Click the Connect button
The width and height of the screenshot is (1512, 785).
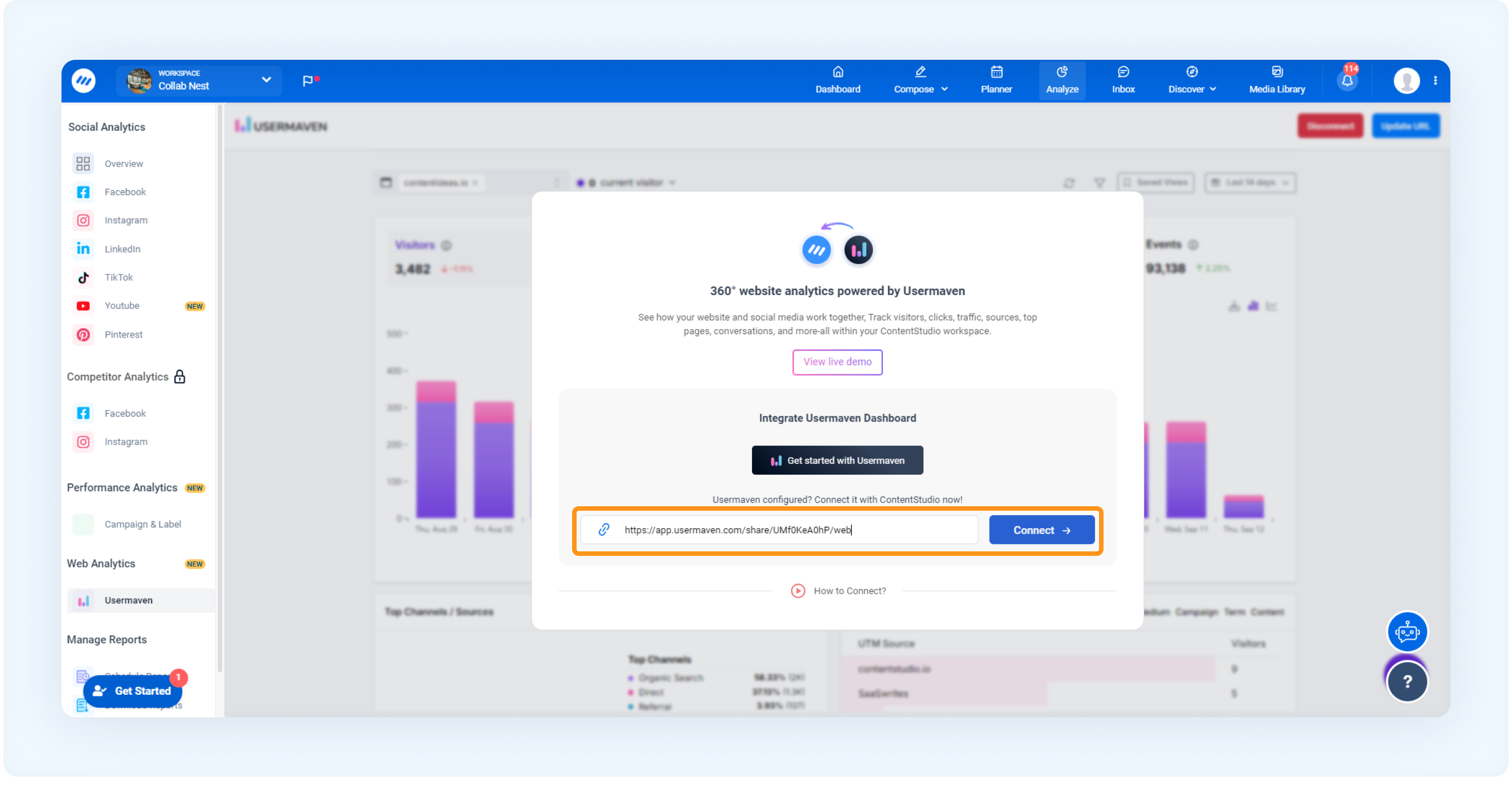[x=1041, y=530]
